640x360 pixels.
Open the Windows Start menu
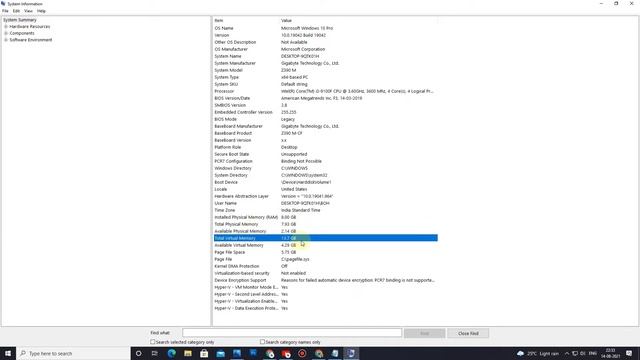[8, 353]
